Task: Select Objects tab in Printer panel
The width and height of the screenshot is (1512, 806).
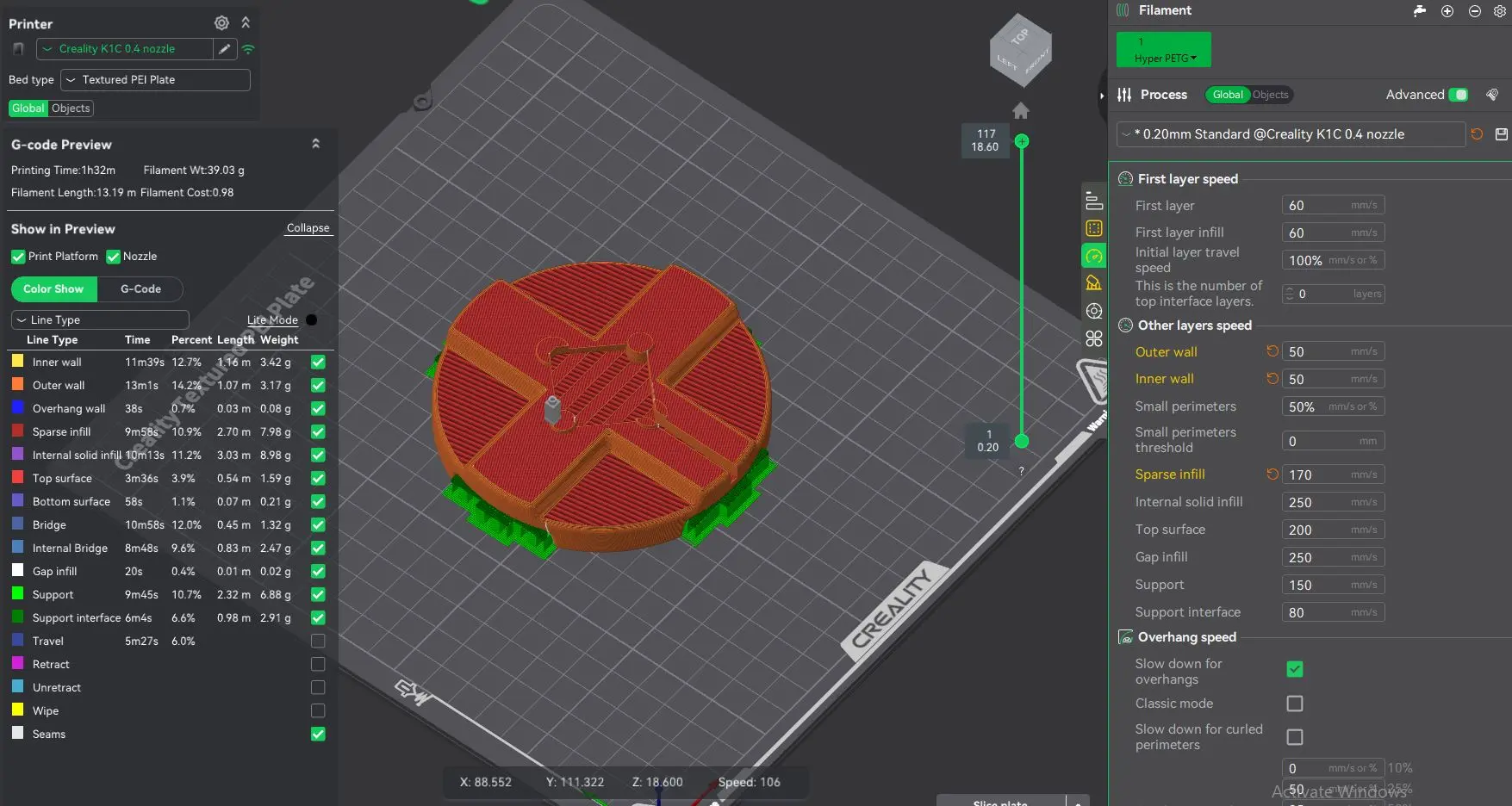Action: 71,108
